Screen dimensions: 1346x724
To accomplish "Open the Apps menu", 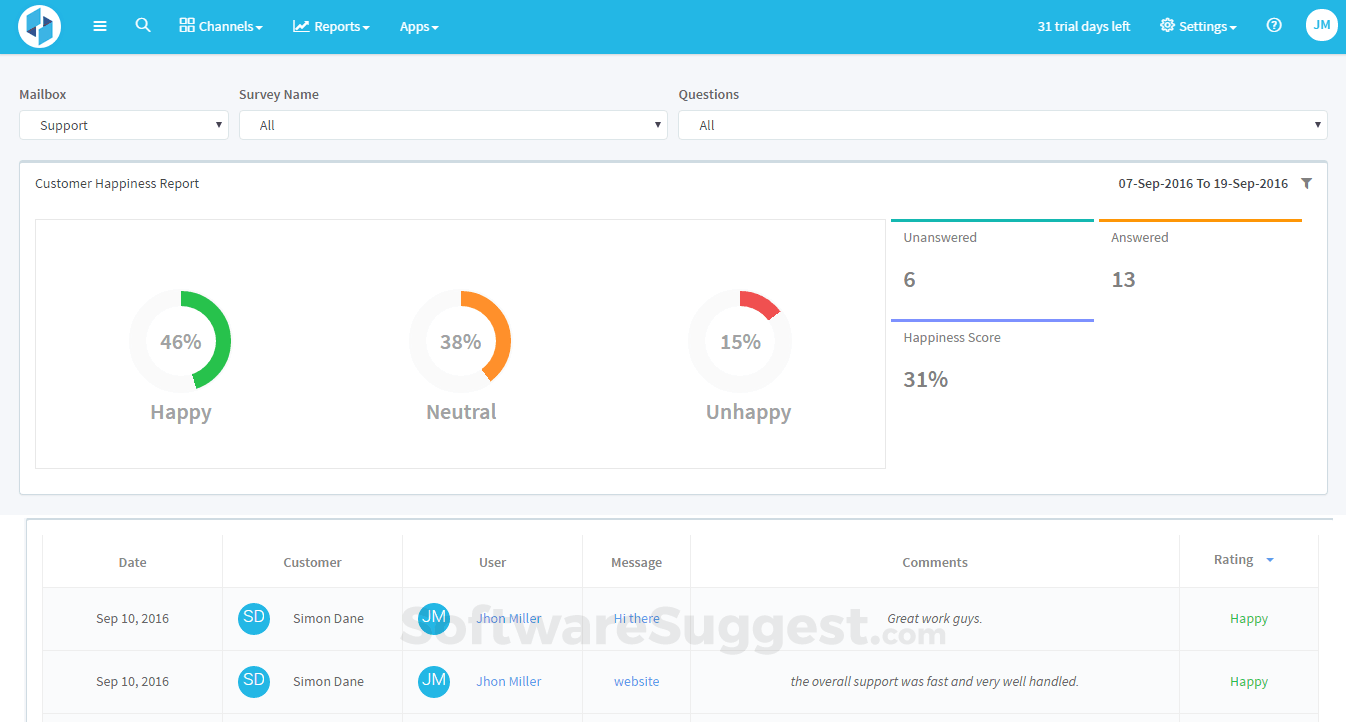I will tap(419, 27).
